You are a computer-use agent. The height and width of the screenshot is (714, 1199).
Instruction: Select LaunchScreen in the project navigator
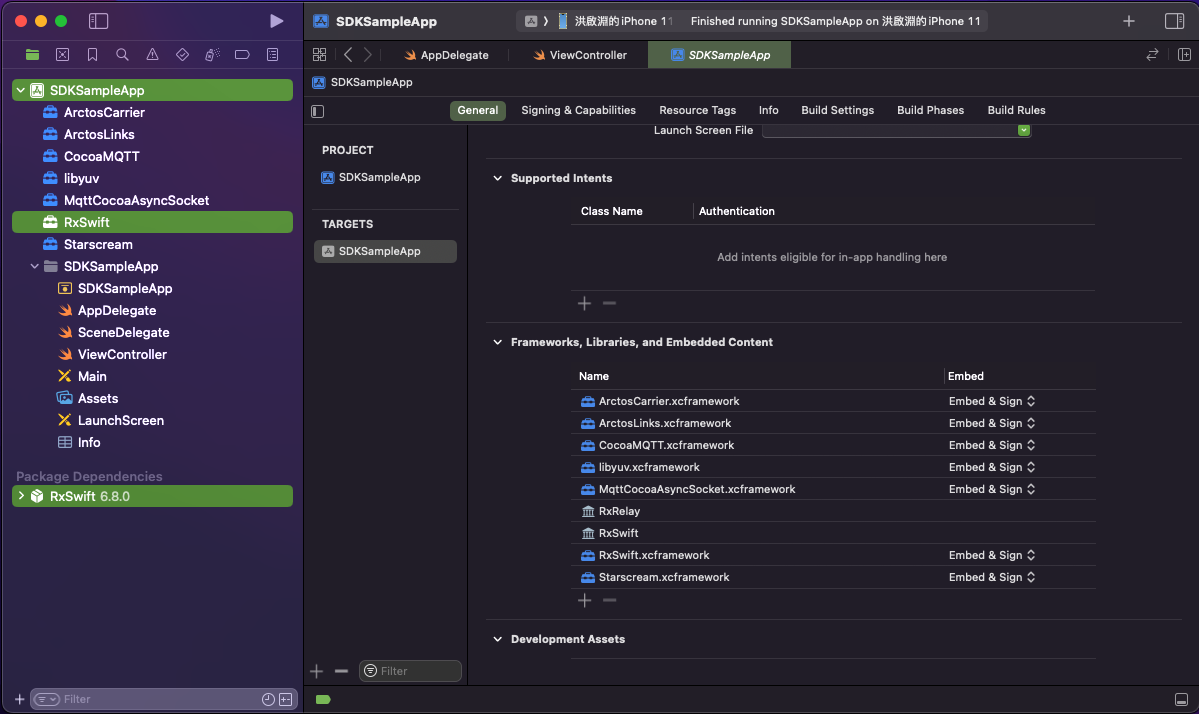click(x=120, y=420)
